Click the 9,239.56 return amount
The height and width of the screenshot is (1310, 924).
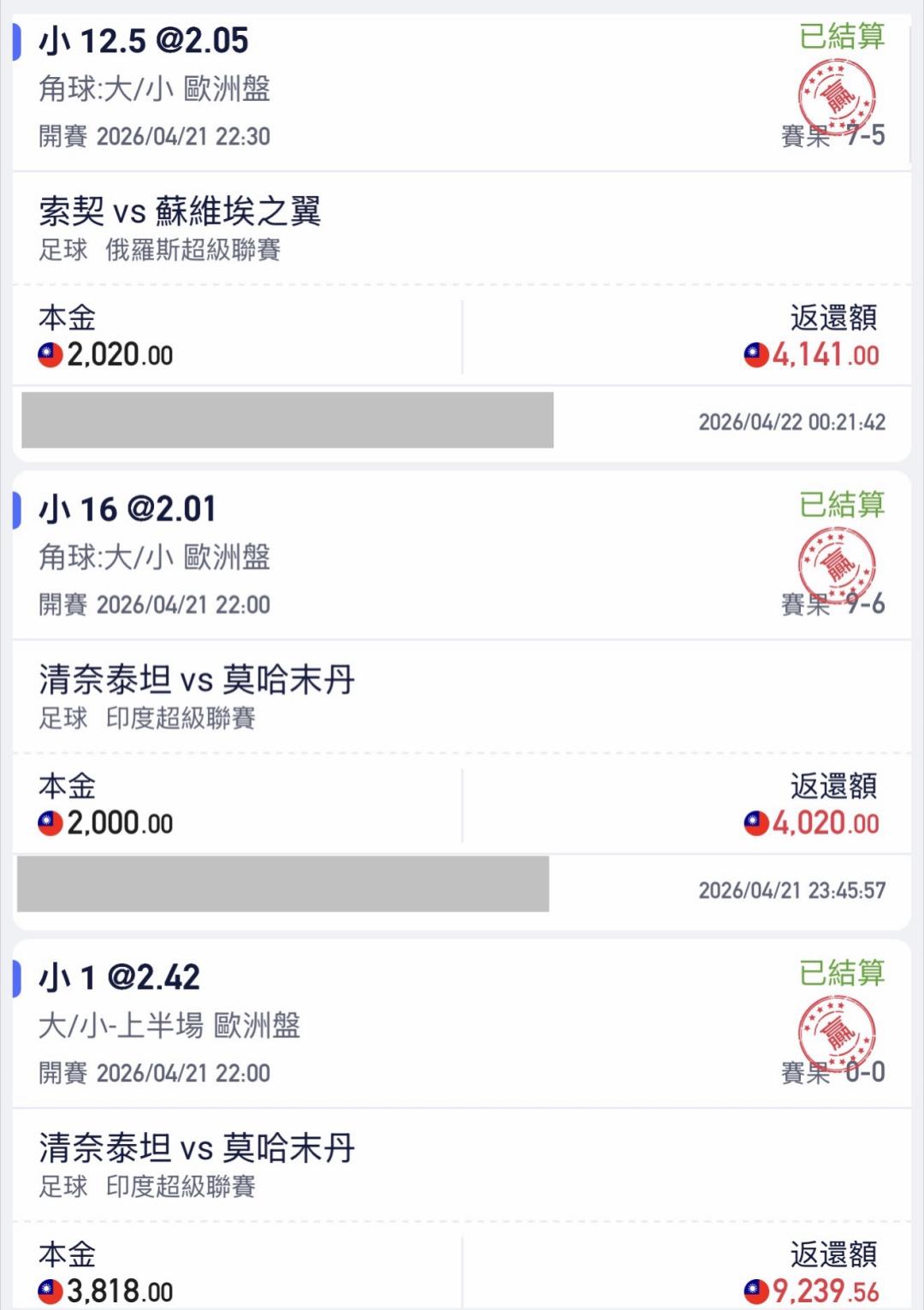tap(826, 1291)
